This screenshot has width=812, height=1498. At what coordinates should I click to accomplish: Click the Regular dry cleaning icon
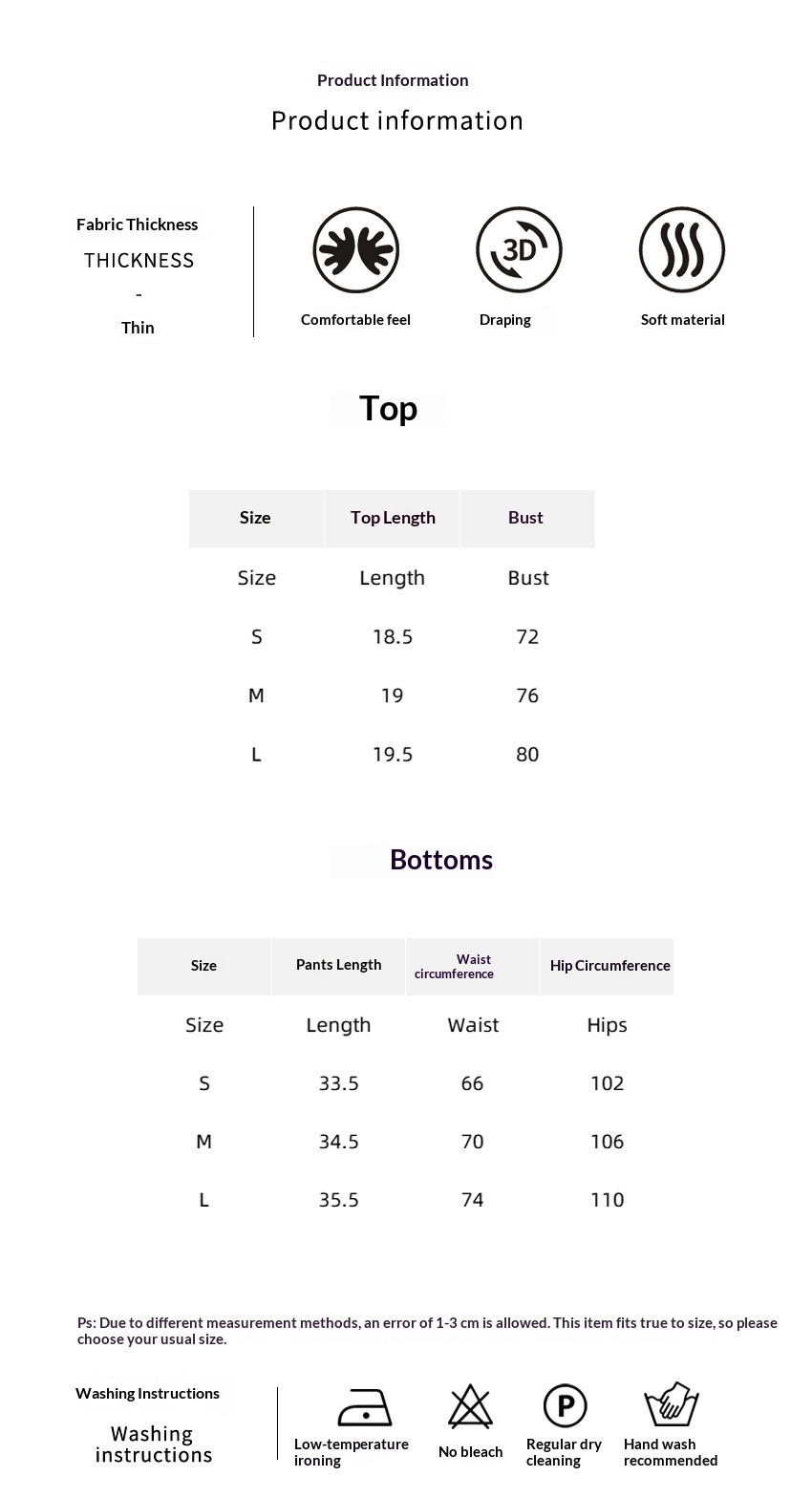[x=565, y=1406]
